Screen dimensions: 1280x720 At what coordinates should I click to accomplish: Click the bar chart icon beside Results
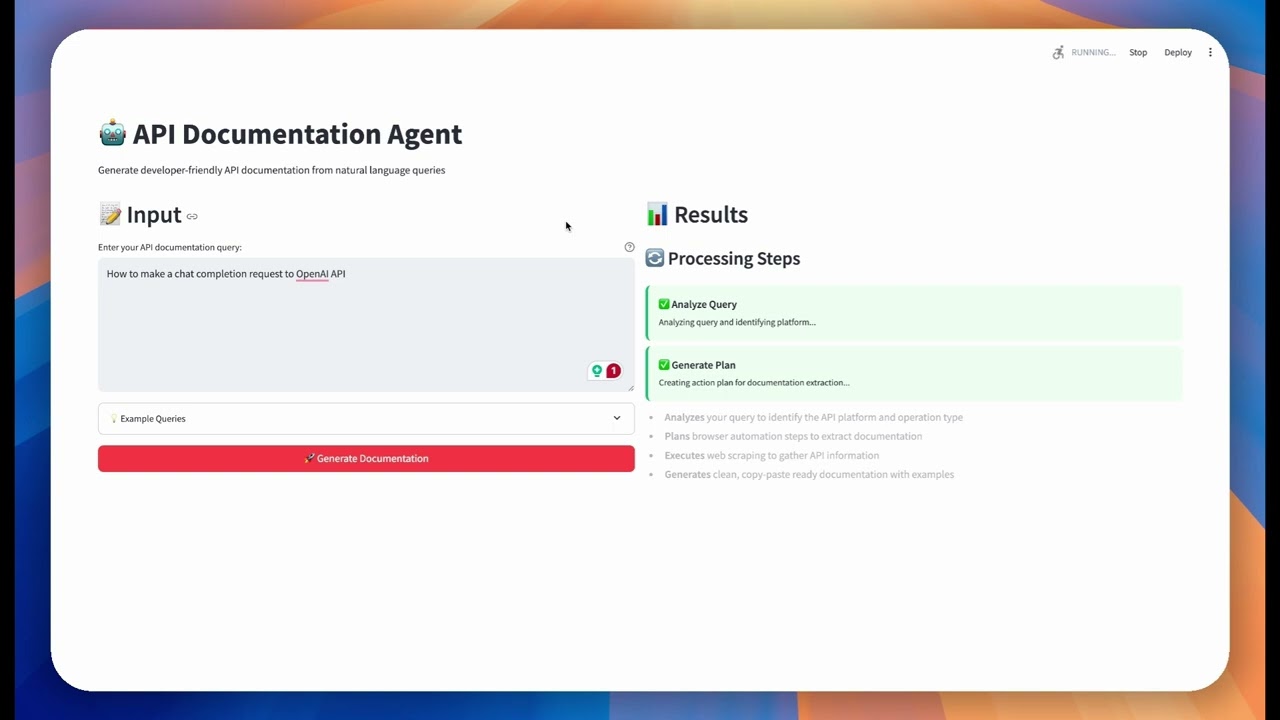tap(656, 214)
